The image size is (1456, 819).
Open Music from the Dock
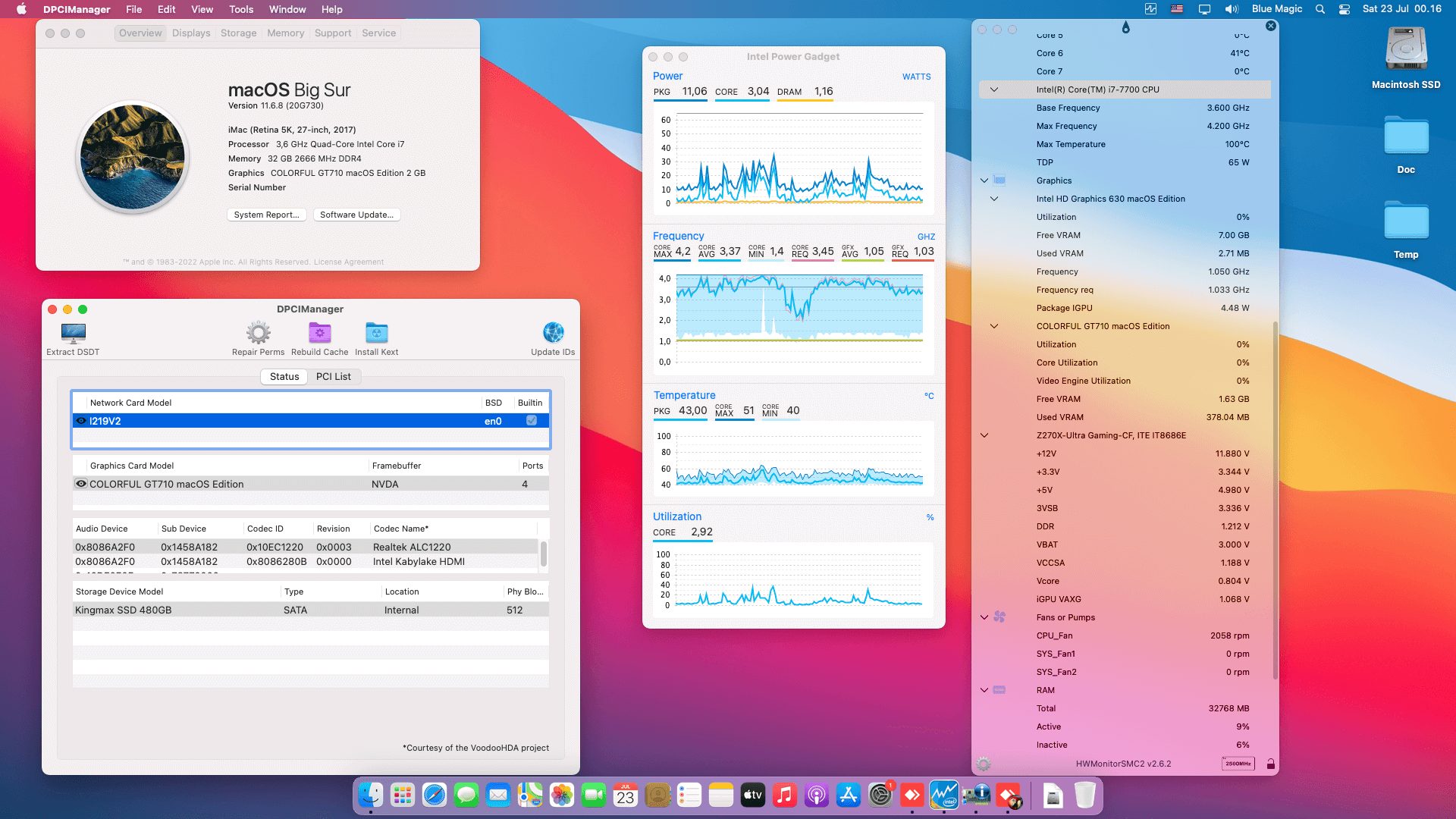point(785,795)
